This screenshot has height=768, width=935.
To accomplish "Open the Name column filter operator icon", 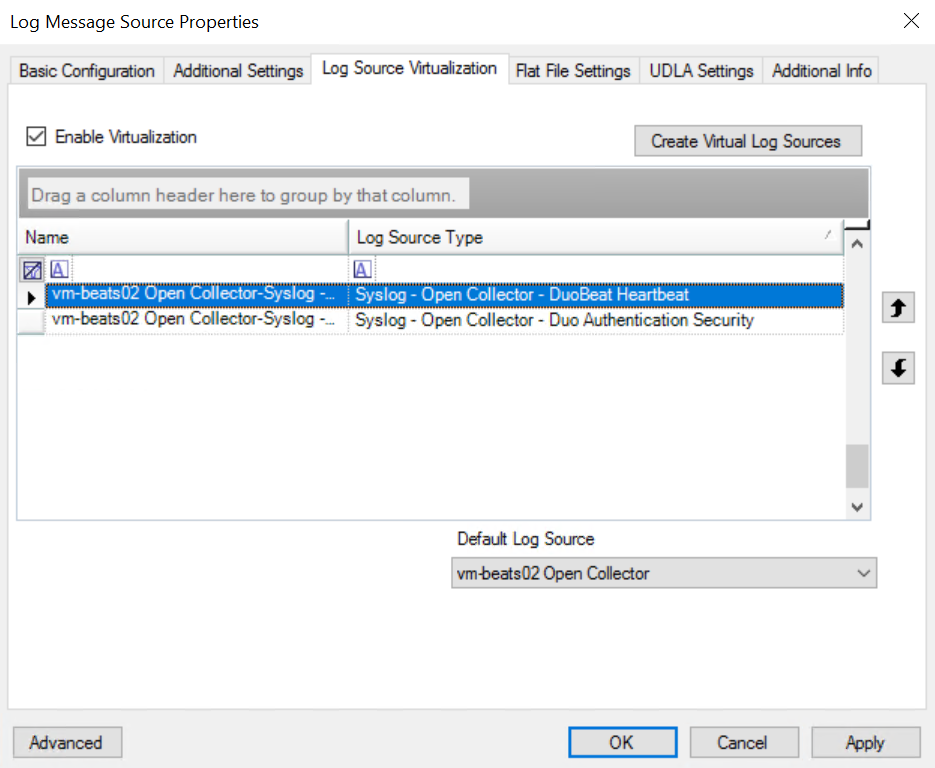I will (x=60, y=269).
